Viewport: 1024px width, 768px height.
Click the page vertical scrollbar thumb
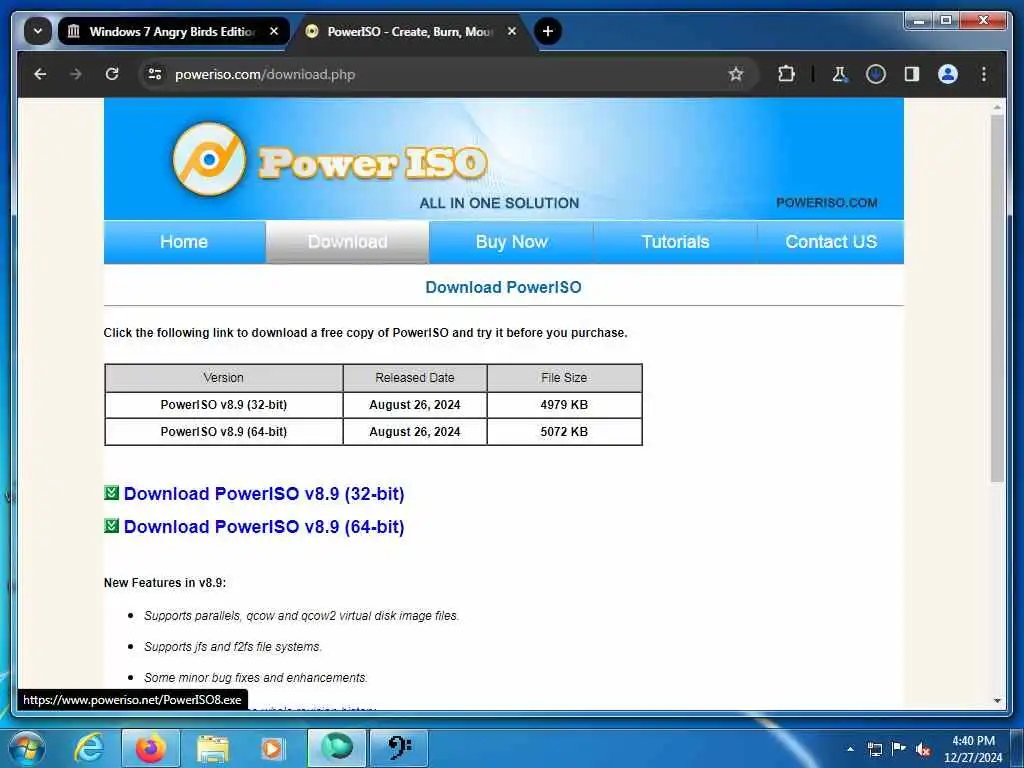[x=997, y=299]
